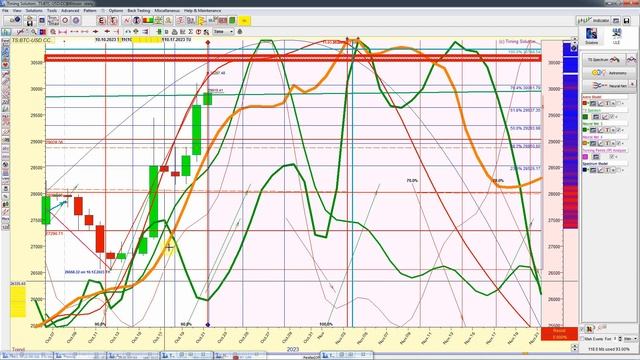This screenshot has height=360, width=640.
Task: Click the red power-circle toolbar icon
Action: [x=198, y=31]
